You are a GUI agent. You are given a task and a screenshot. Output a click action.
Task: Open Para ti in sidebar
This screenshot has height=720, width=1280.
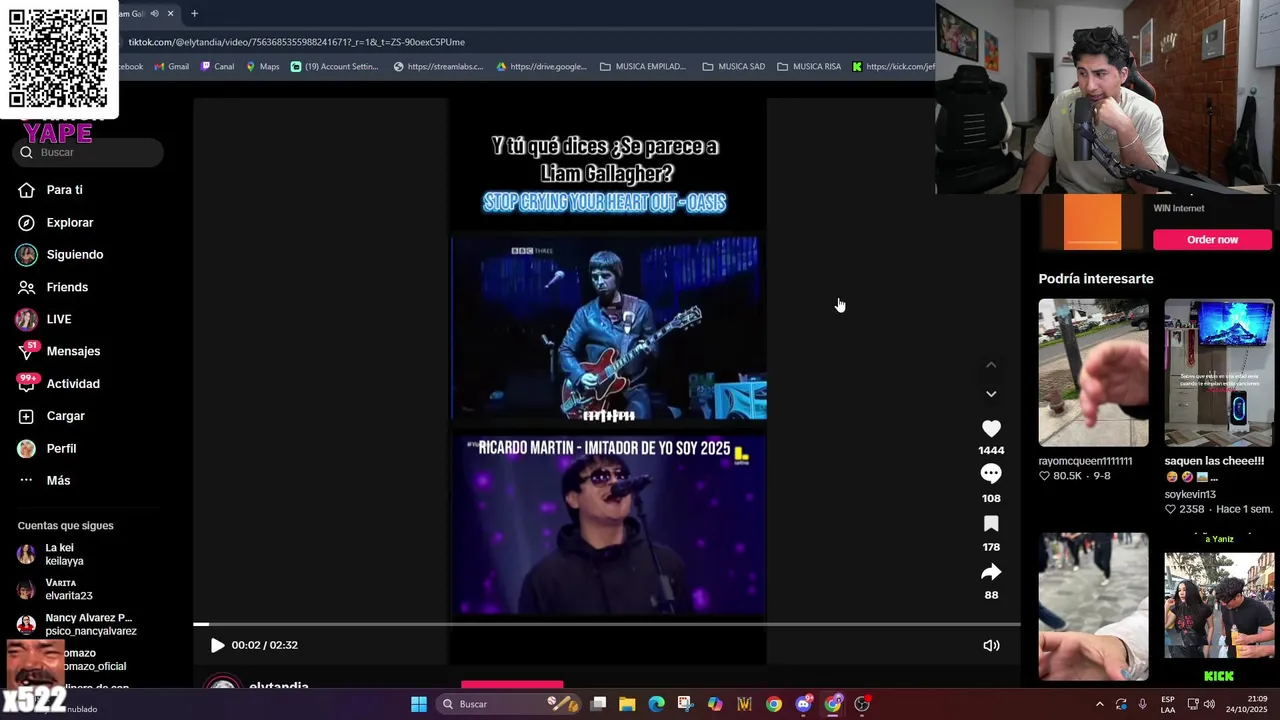[64, 190]
